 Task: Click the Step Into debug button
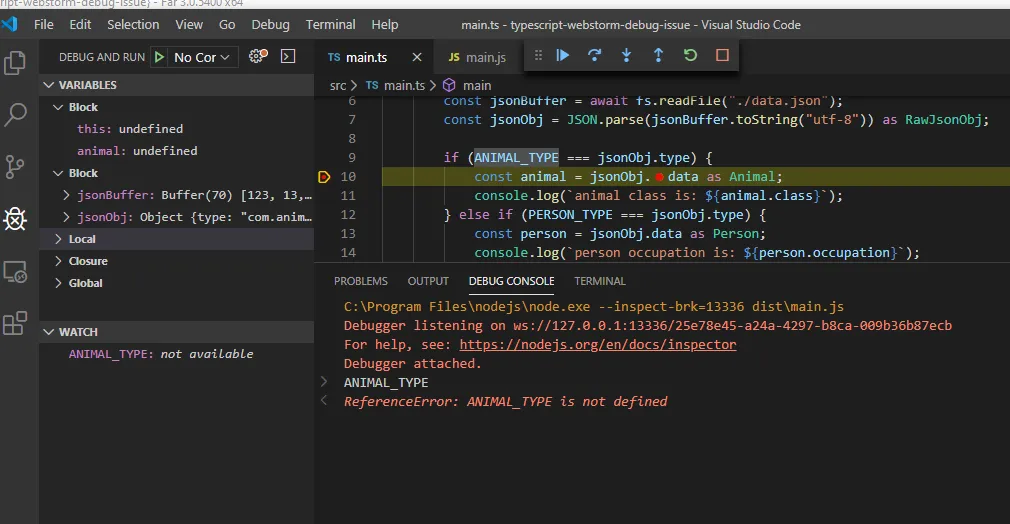627,56
